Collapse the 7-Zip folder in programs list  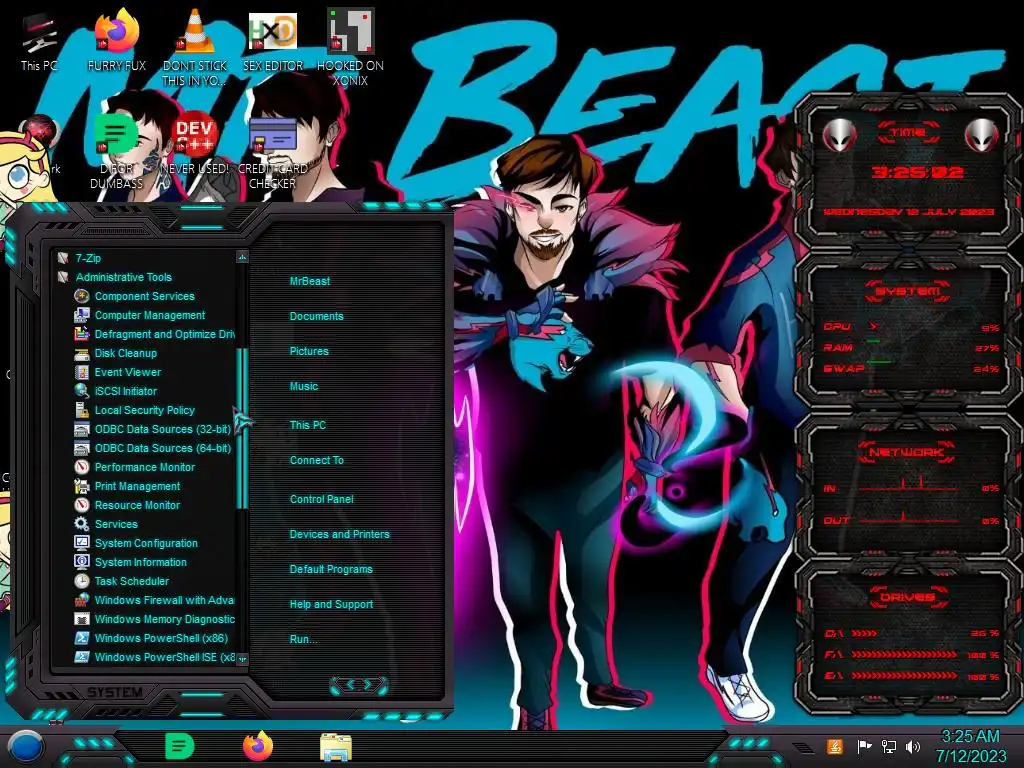click(88, 258)
